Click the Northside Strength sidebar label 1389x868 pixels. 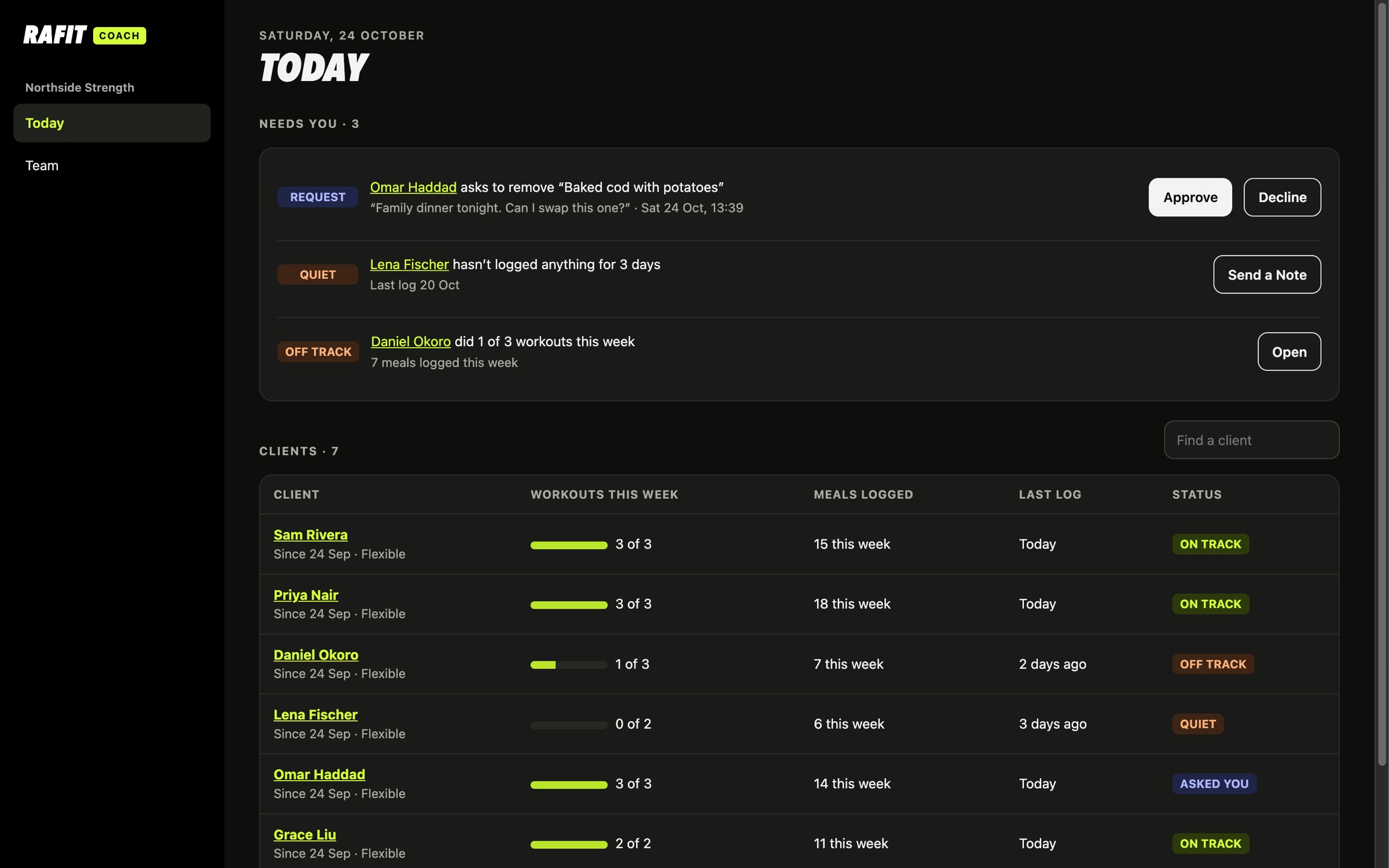click(x=79, y=87)
